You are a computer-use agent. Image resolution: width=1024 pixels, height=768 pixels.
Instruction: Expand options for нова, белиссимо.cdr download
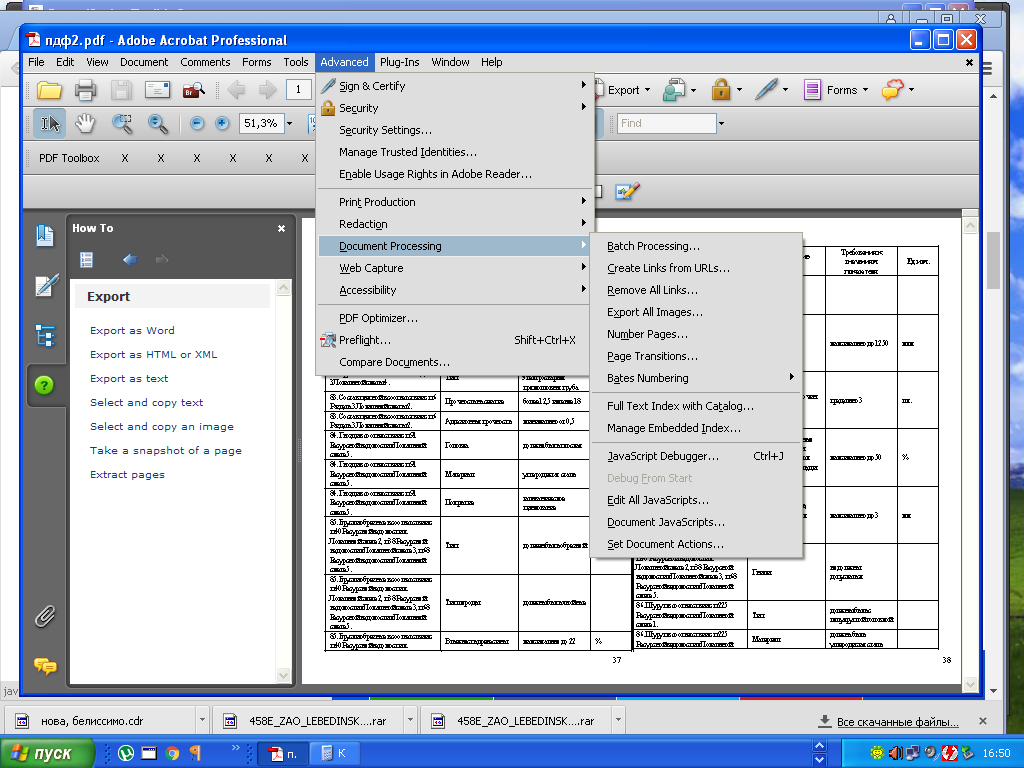[x=202, y=720]
